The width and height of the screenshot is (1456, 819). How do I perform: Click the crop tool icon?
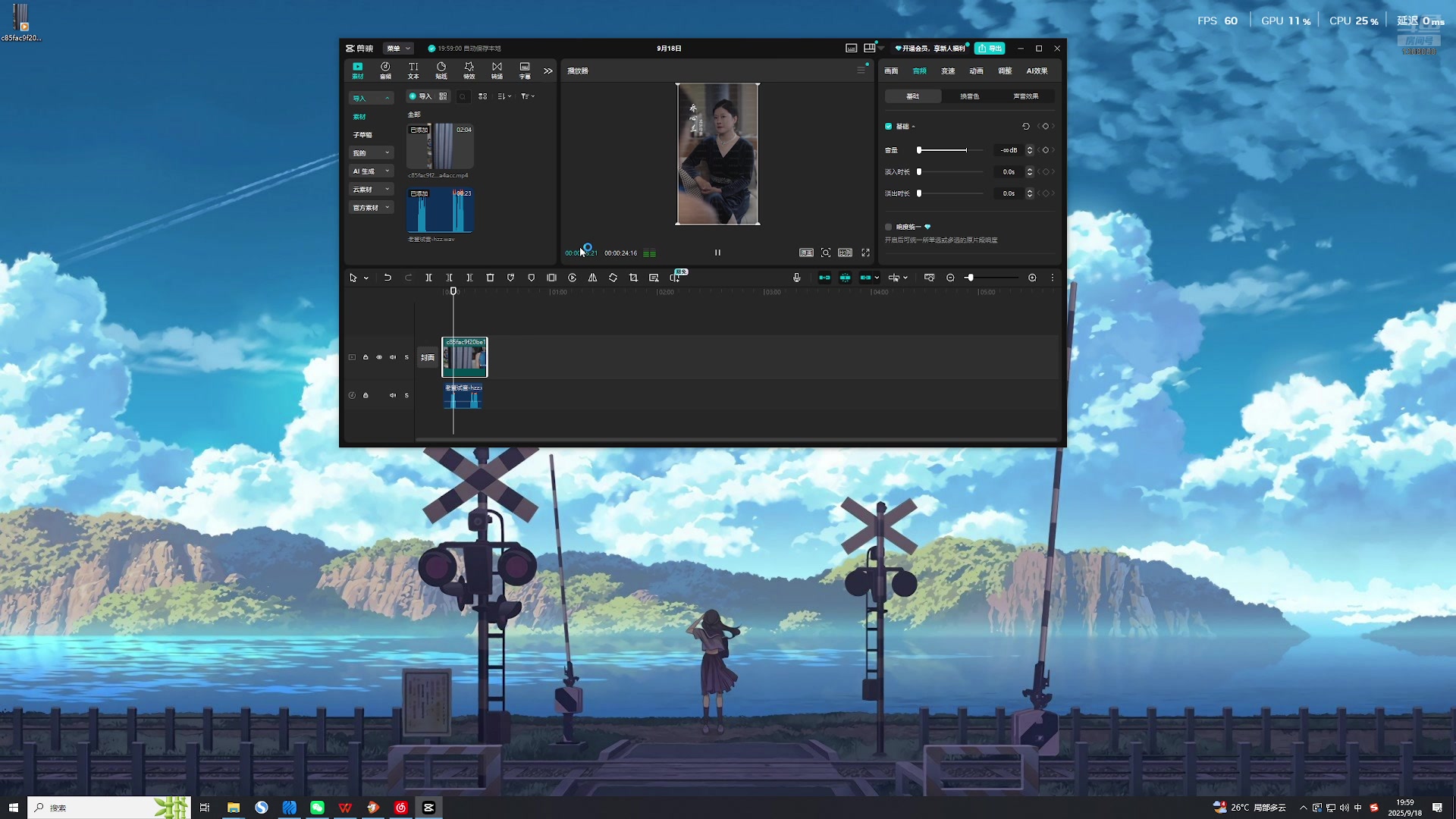coord(633,278)
